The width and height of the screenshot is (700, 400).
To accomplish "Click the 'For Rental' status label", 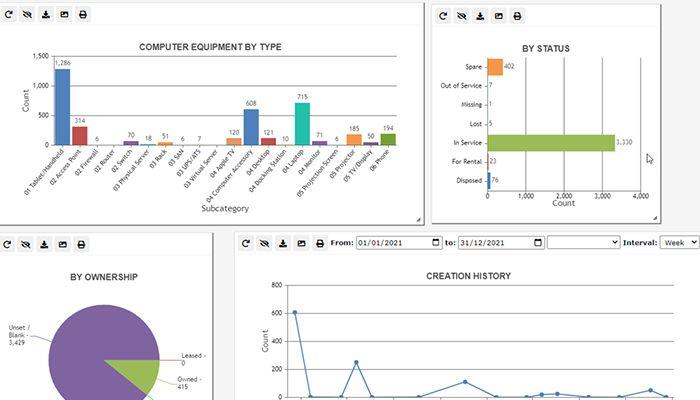I will coord(467,161).
